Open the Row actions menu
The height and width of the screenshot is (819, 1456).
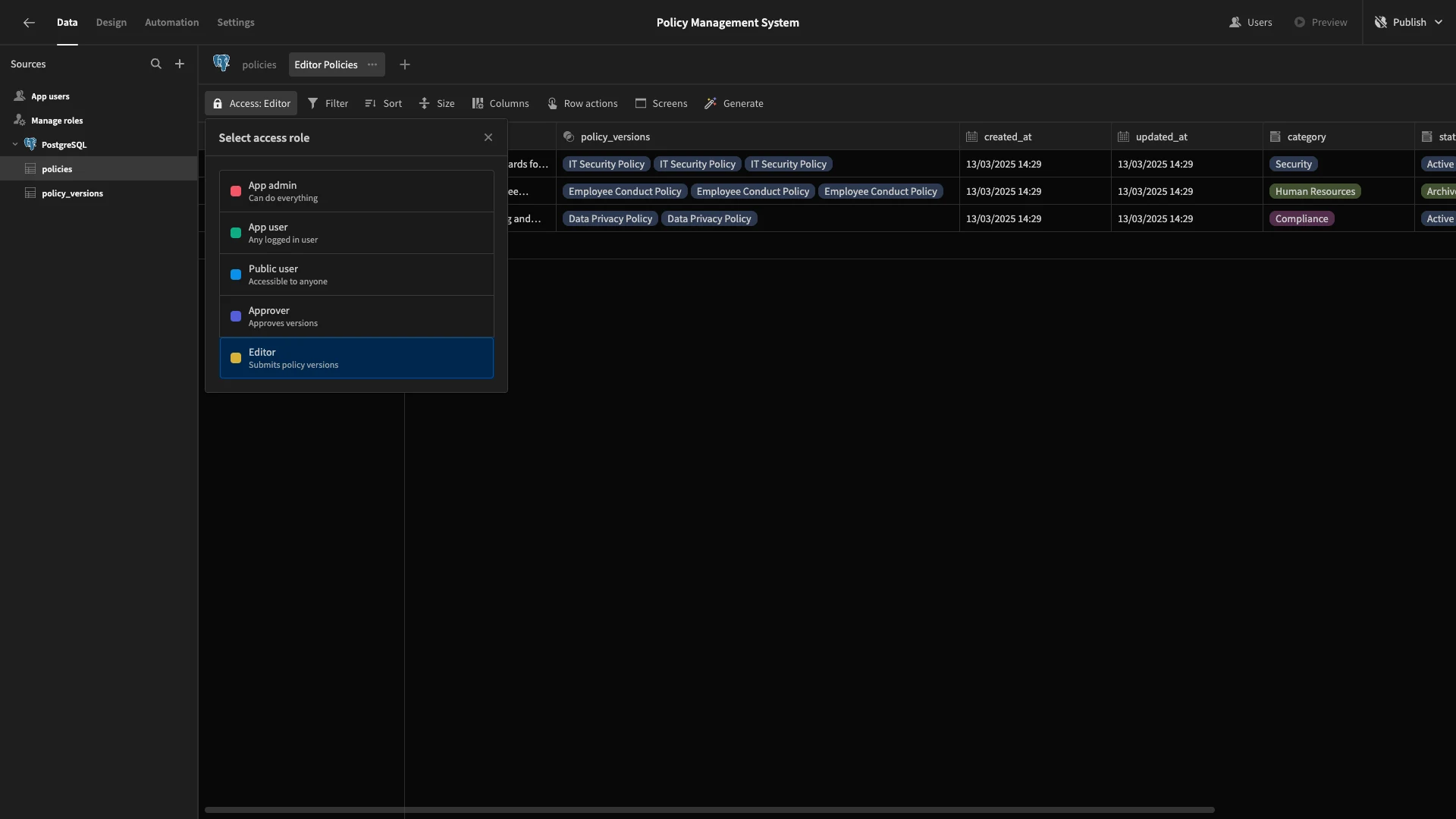[582, 103]
